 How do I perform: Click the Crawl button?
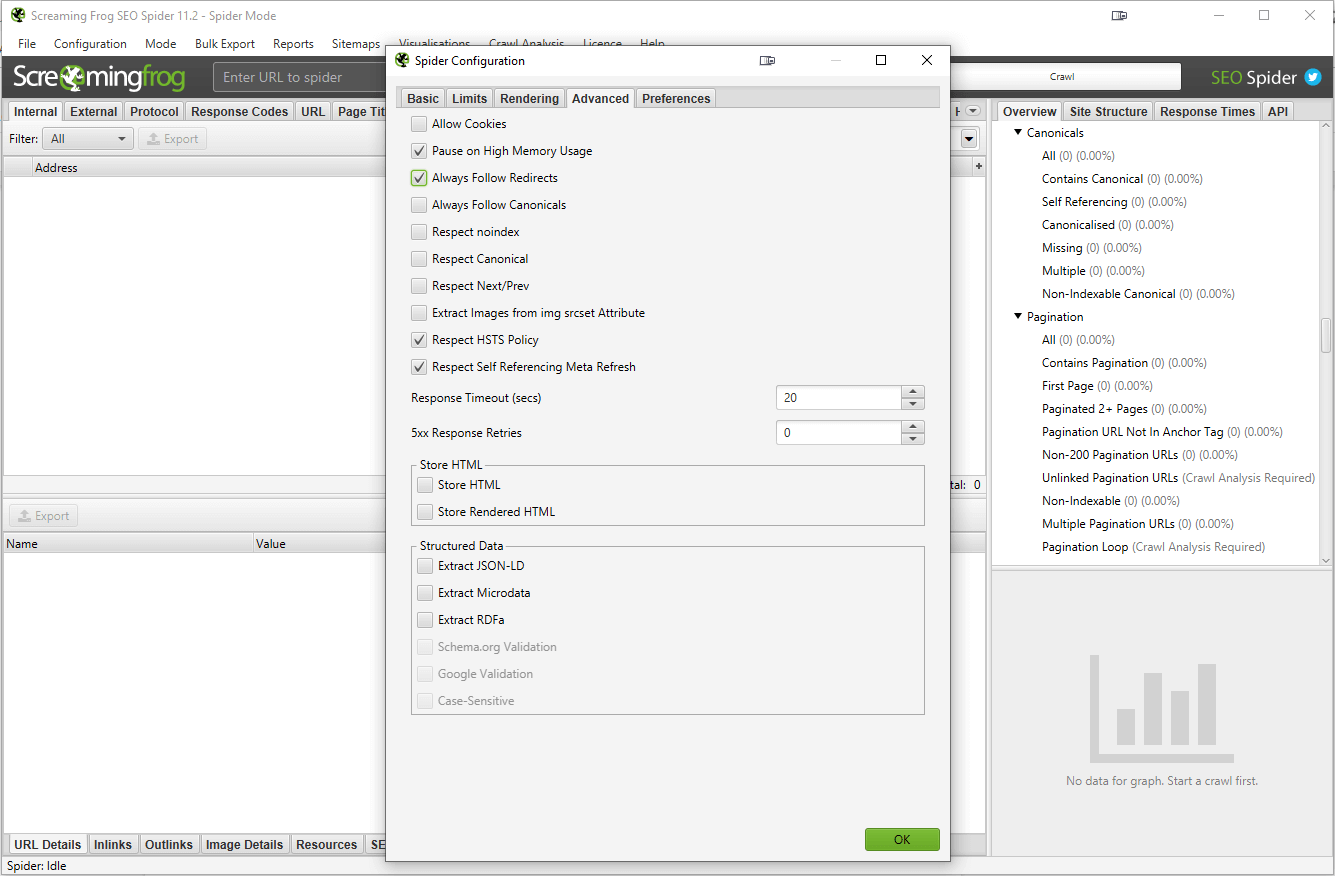click(x=1062, y=77)
